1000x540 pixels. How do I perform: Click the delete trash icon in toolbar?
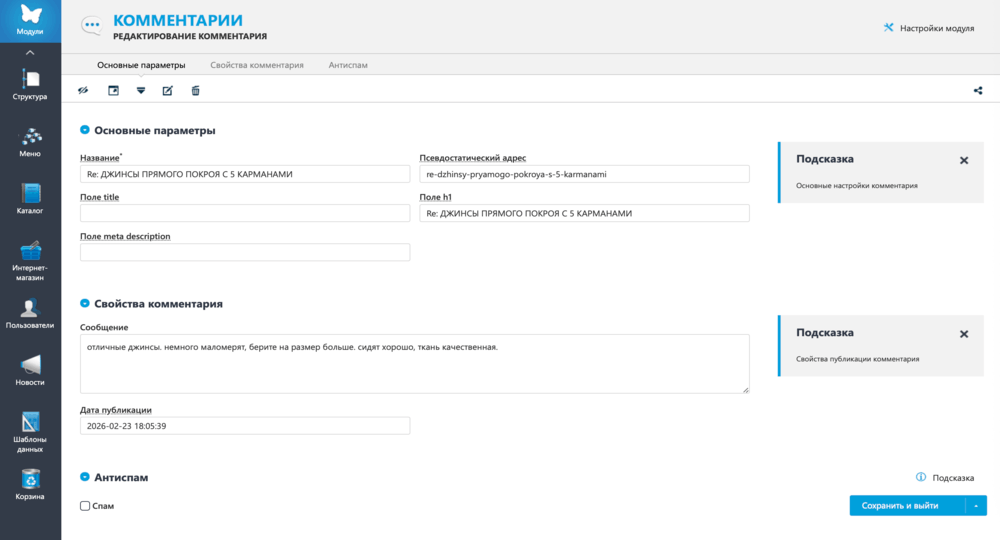coord(195,91)
